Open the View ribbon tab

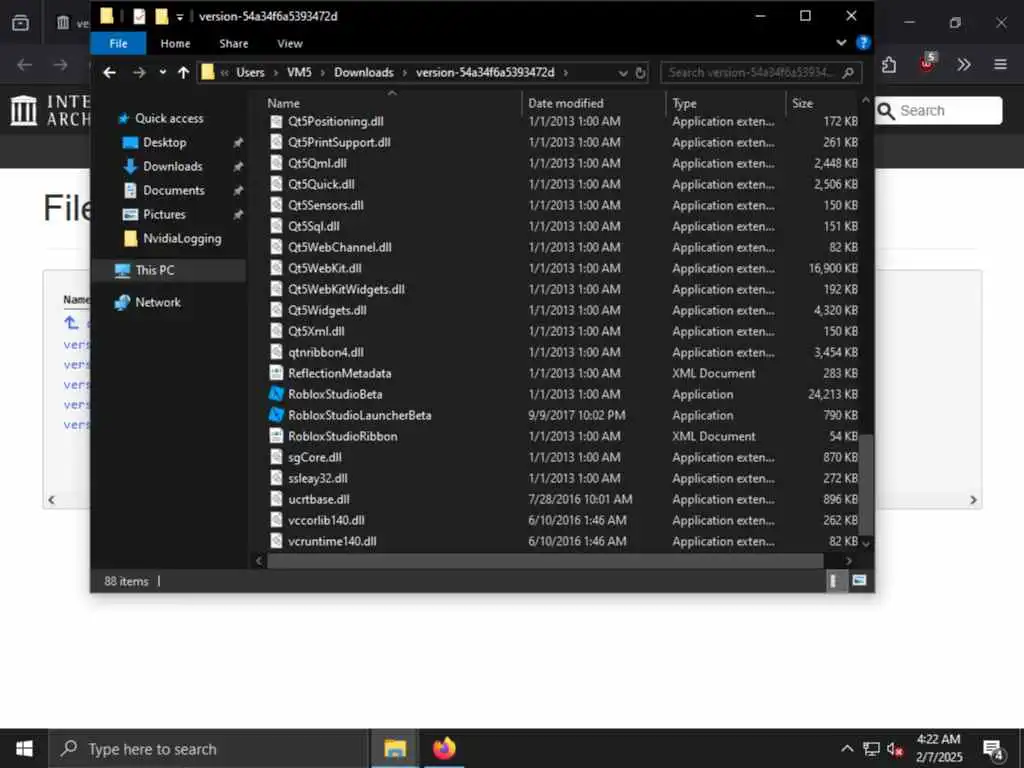289,44
